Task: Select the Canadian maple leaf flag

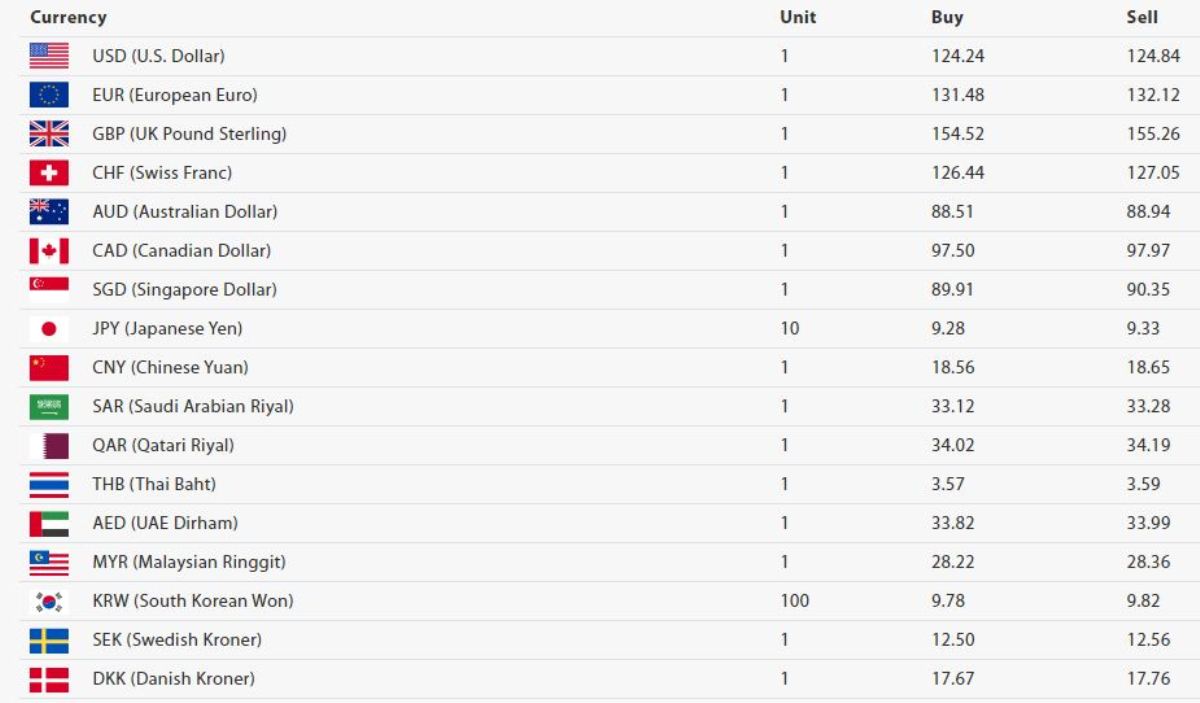Action: pyautogui.click(x=49, y=251)
